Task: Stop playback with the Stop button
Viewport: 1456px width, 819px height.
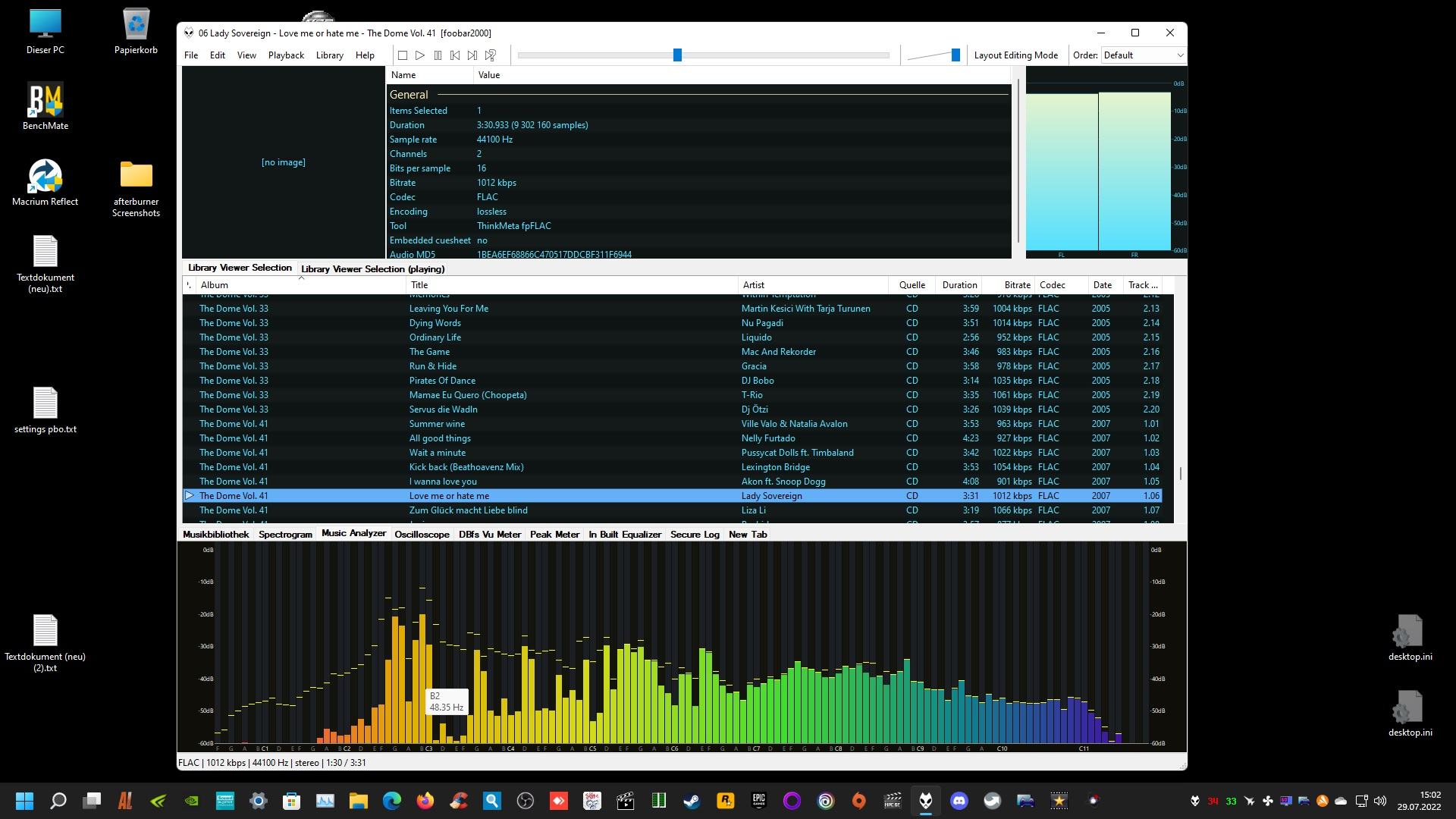Action: click(403, 55)
